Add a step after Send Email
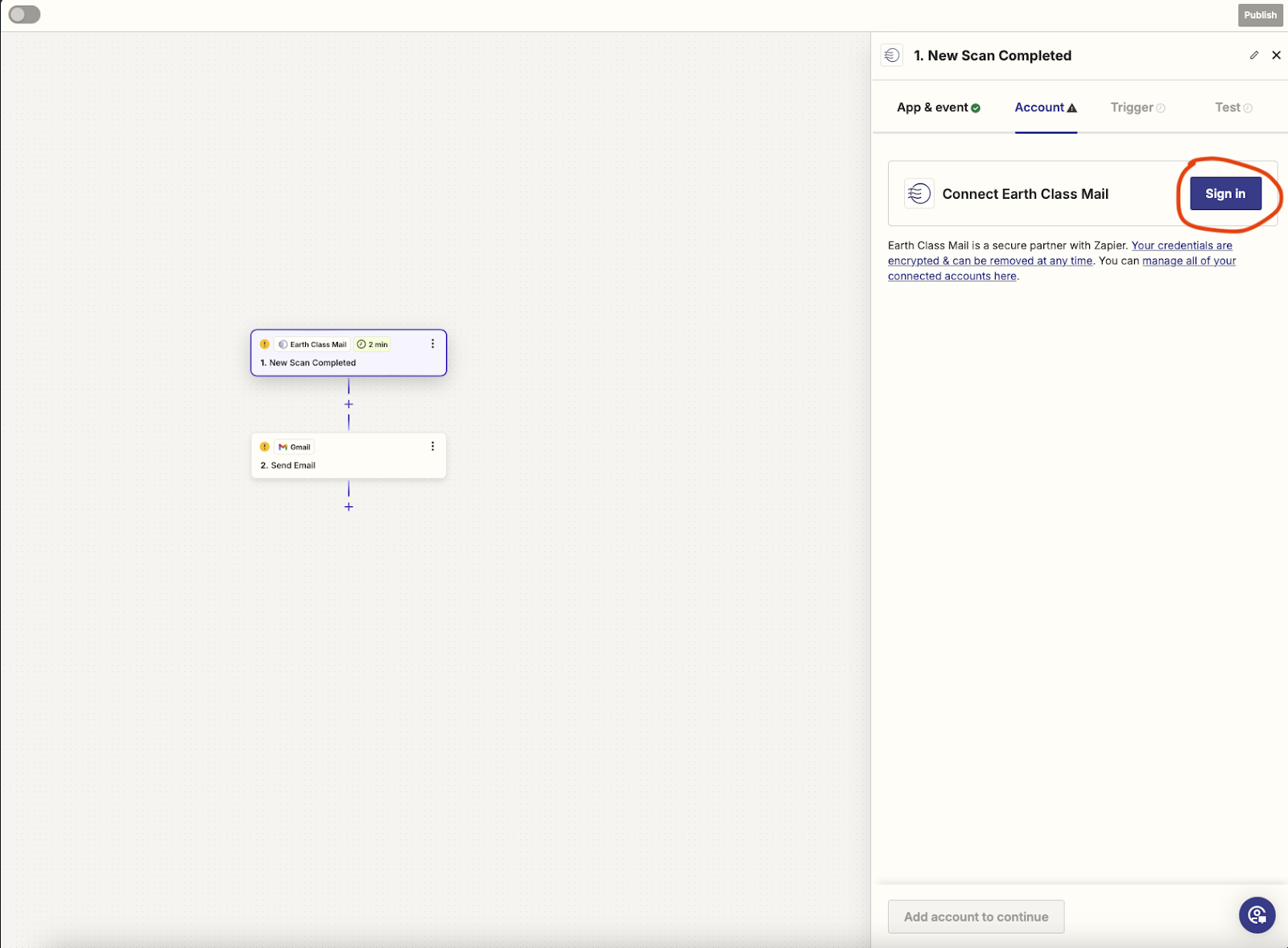The image size is (1288, 948). (349, 507)
